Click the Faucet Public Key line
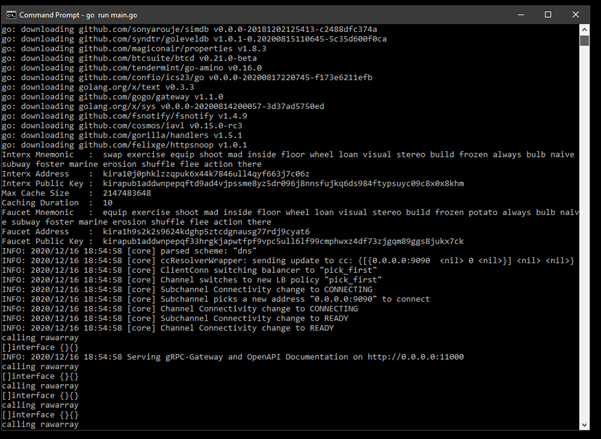The height and width of the screenshot is (439, 601). click(233, 241)
